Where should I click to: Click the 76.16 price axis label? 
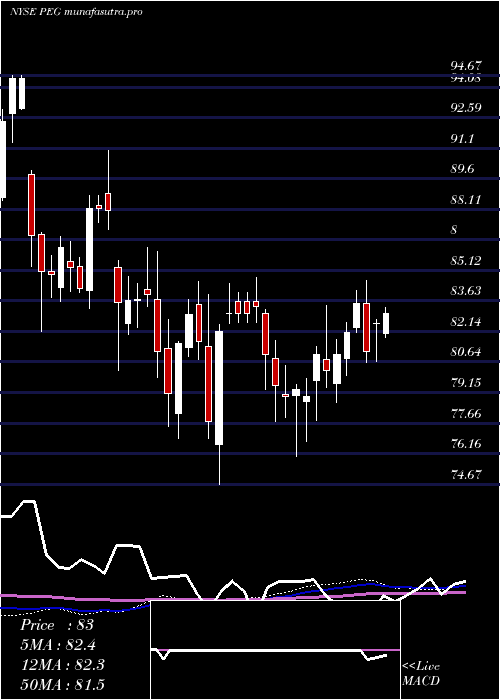[x=466, y=444]
